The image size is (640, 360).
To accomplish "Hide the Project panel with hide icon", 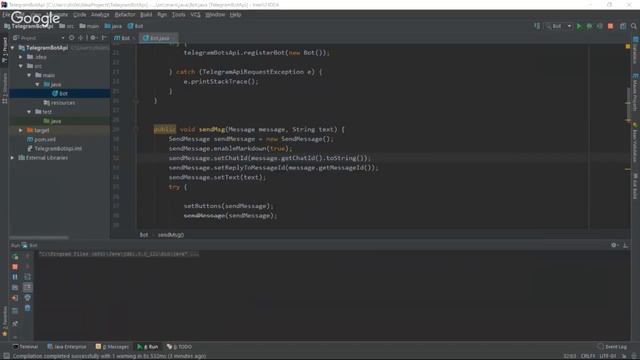I will tap(104, 38).
